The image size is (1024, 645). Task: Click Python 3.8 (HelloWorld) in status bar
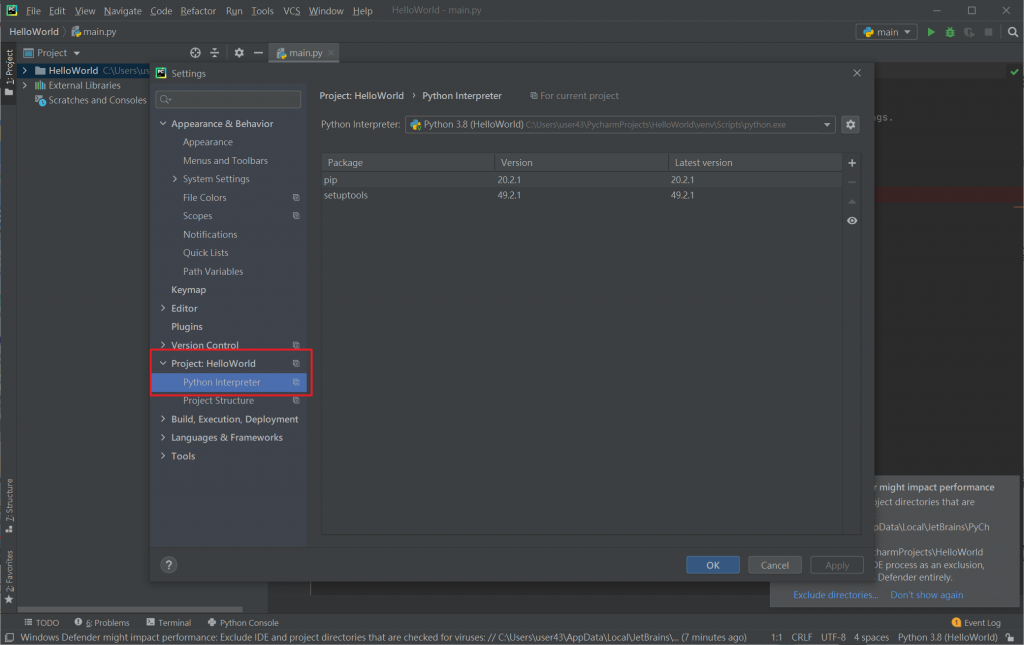coord(947,638)
